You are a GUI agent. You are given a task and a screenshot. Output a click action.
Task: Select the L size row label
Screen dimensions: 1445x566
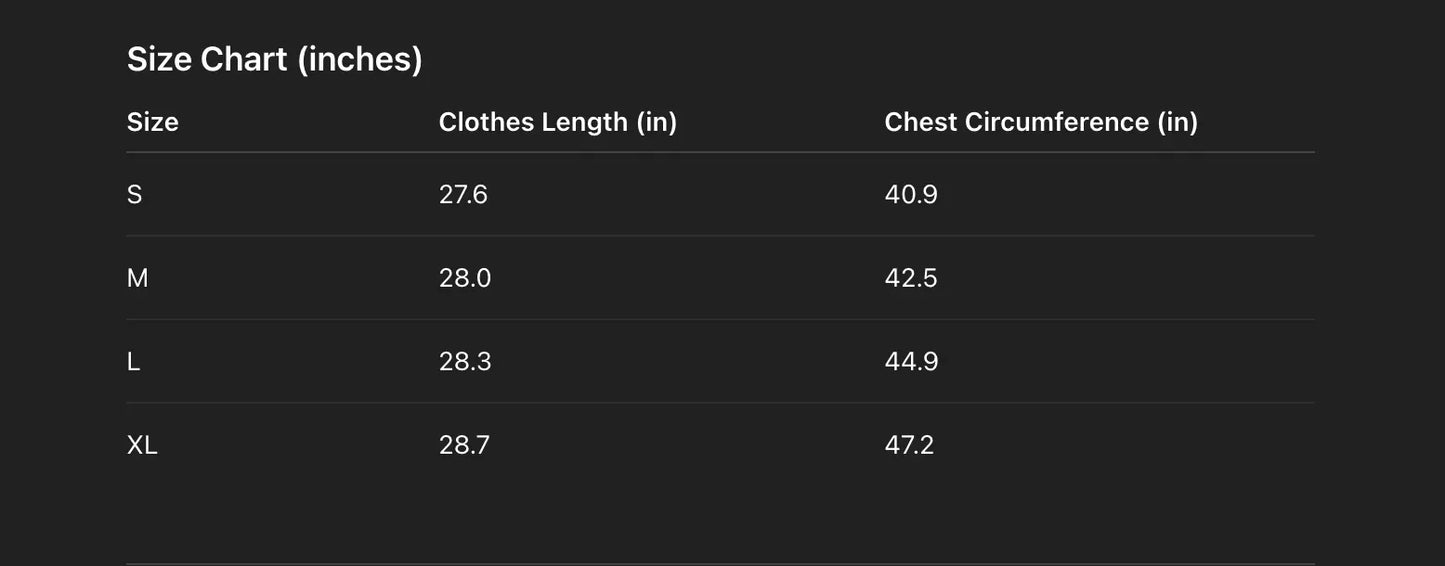[x=134, y=361]
